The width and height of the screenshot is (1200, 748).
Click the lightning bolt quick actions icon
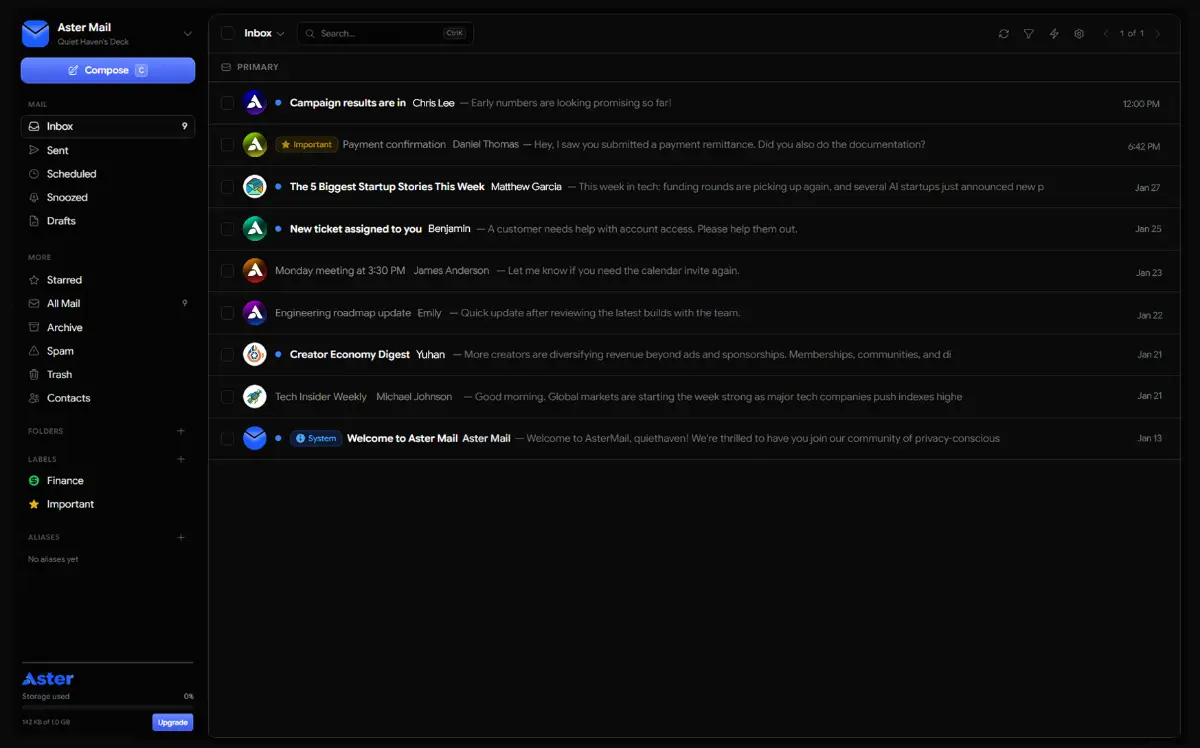[1054, 34]
